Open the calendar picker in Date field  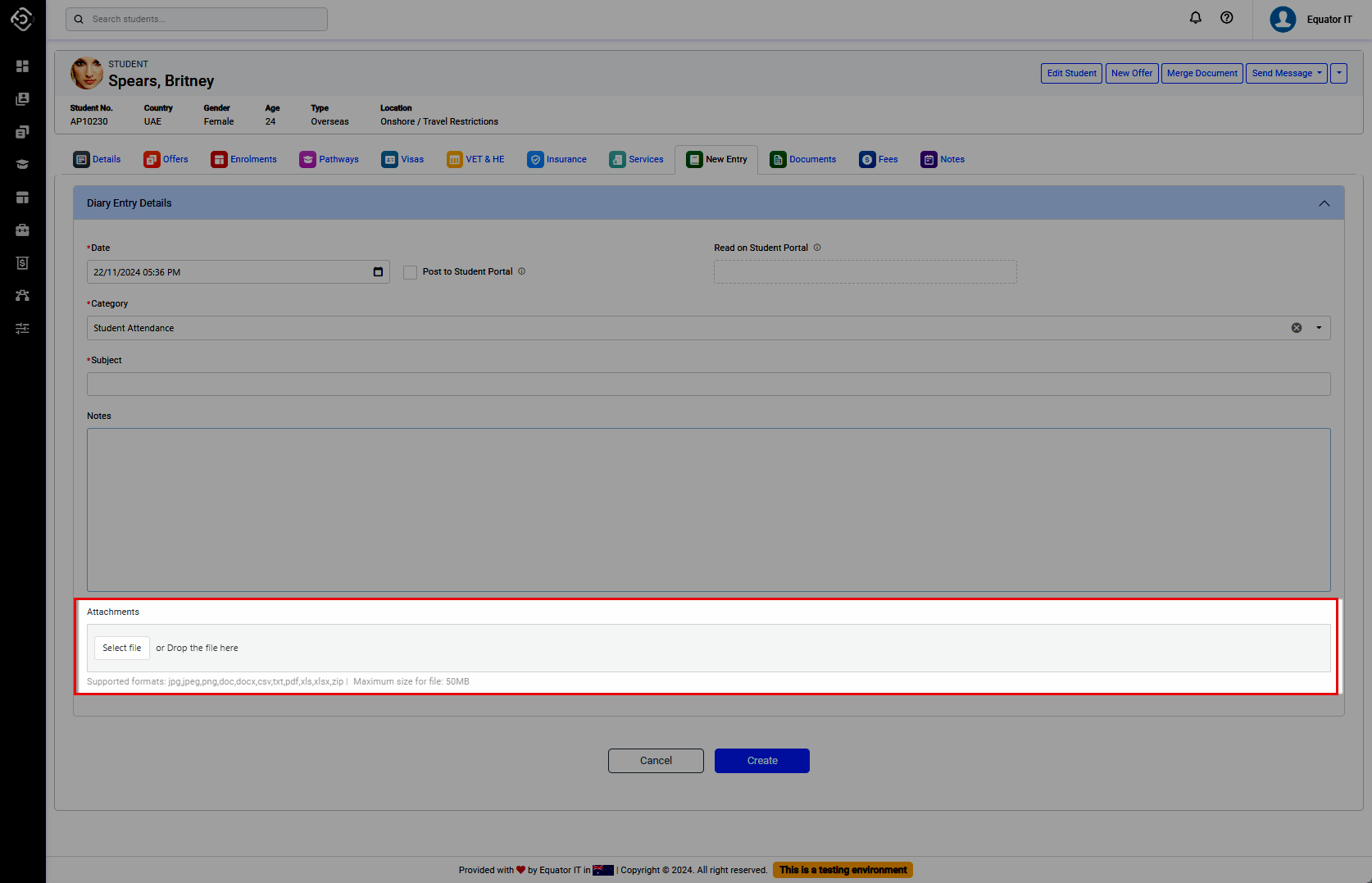point(378,272)
